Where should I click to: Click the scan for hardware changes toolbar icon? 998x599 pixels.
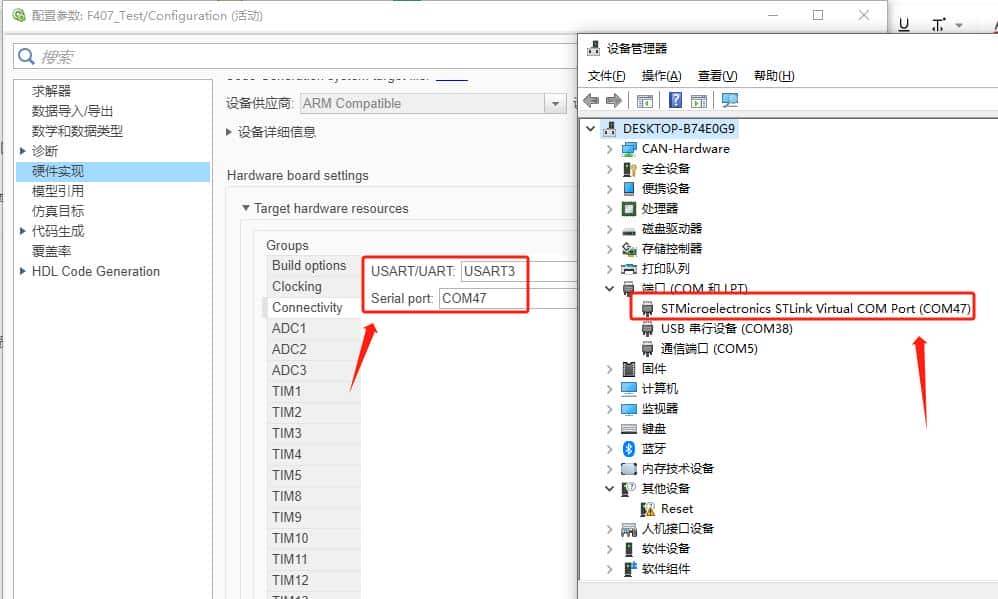coord(698,100)
